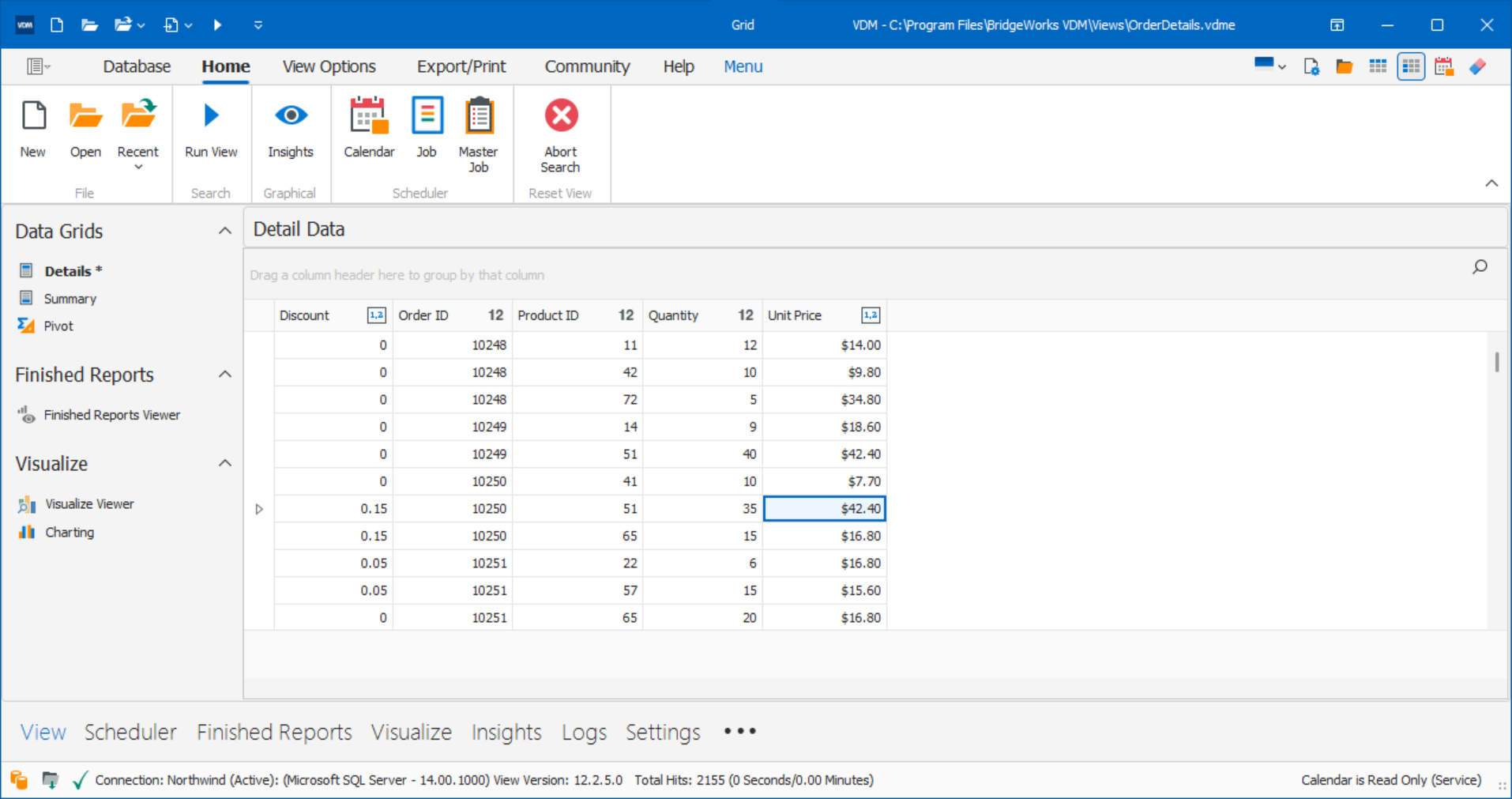Toggle the Discount column numeric filter icon
This screenshot has width=1512, height=799.
coord(376,315)
